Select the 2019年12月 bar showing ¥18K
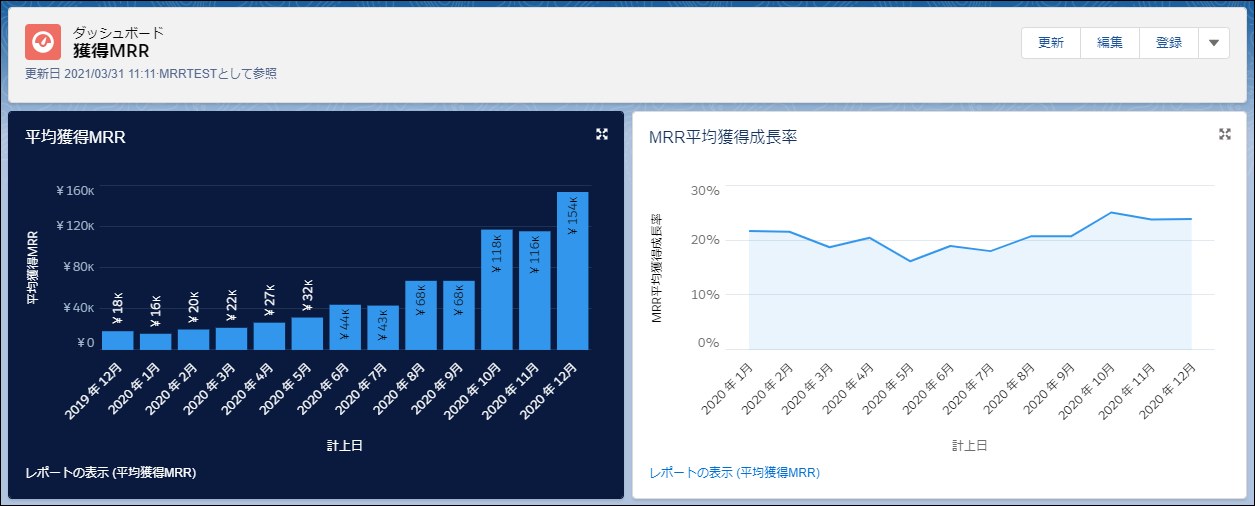Viewport: 1255px width, 506px height. click(x=118, y=340)
